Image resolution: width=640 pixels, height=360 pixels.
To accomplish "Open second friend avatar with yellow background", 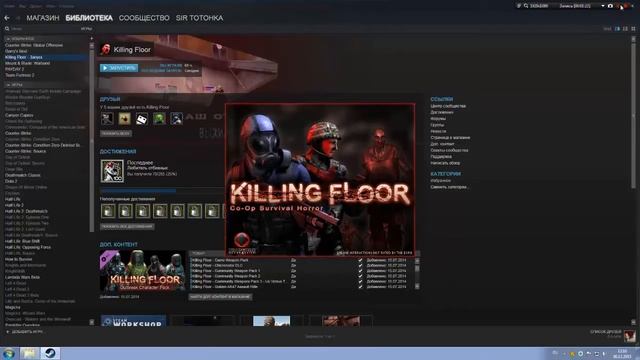I will pos(124,119).
